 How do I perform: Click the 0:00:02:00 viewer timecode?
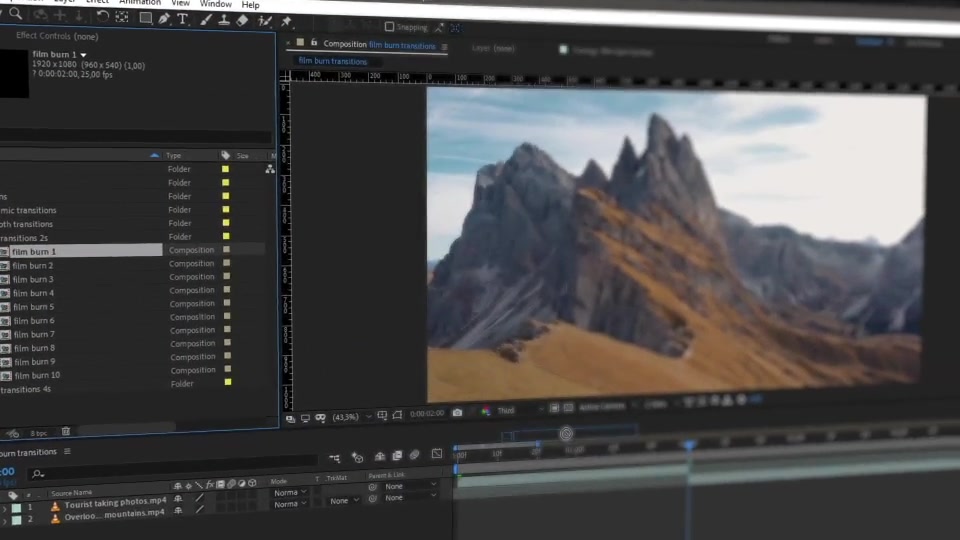coord(427,414)
